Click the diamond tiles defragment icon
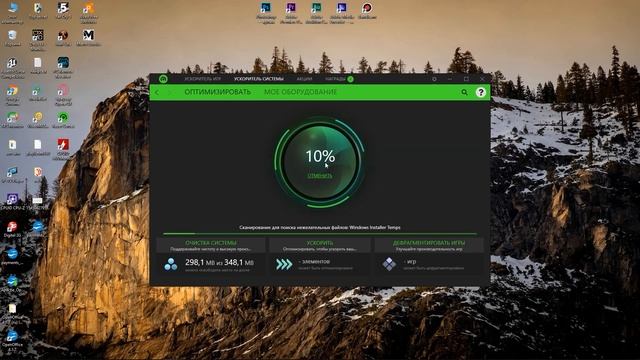640x360 pixels. pos(389,264)
